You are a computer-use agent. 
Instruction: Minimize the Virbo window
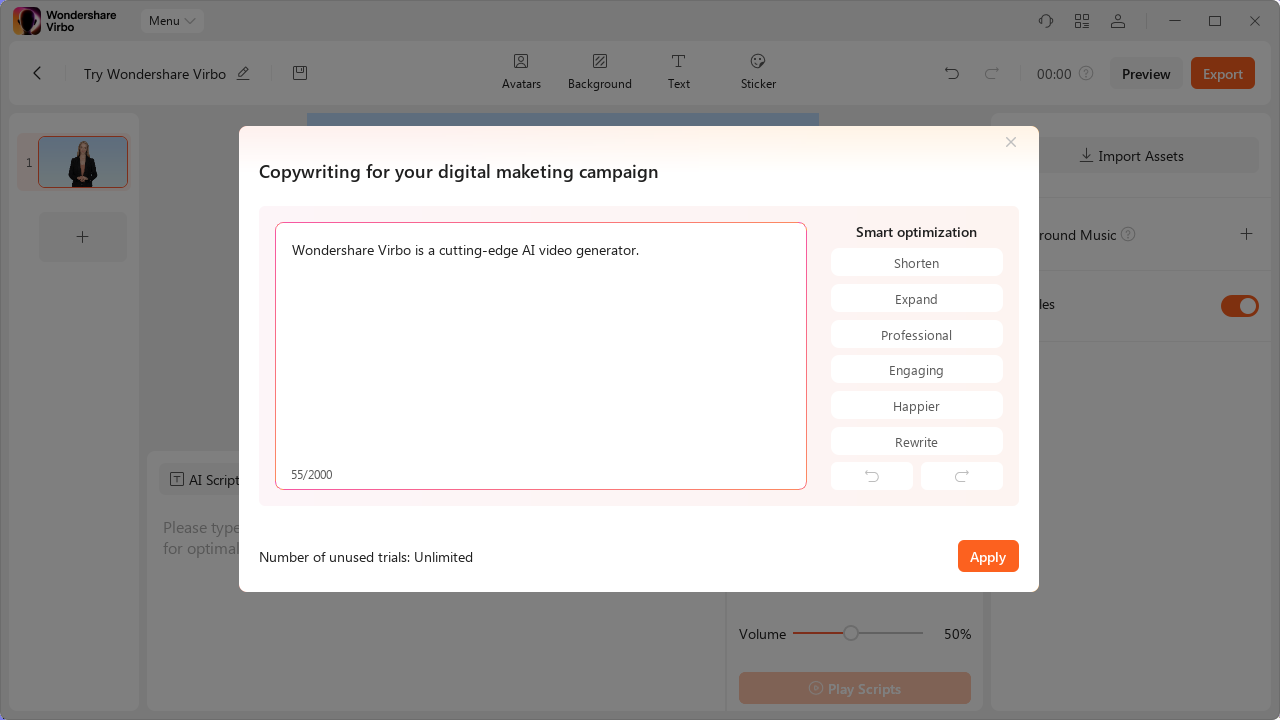1175,21
